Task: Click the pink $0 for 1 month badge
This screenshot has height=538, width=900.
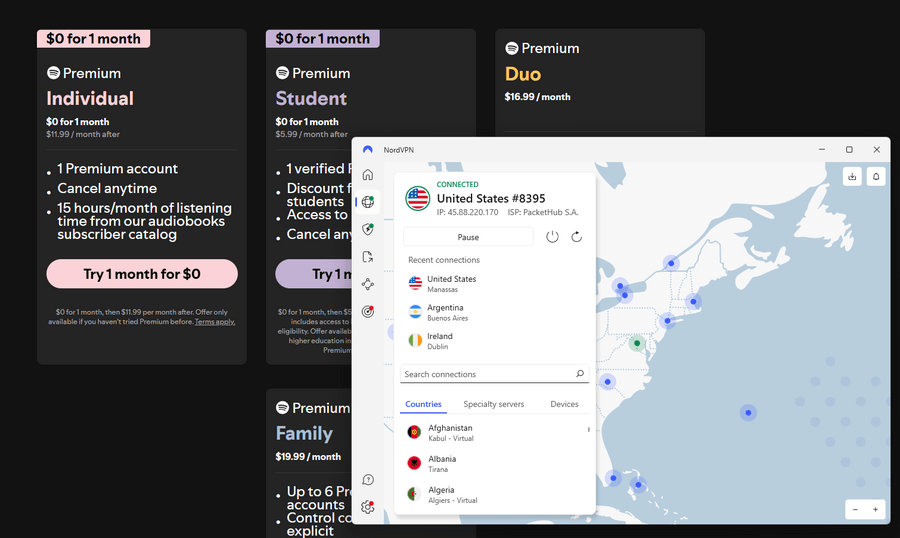Action: (x=94, y=38)
